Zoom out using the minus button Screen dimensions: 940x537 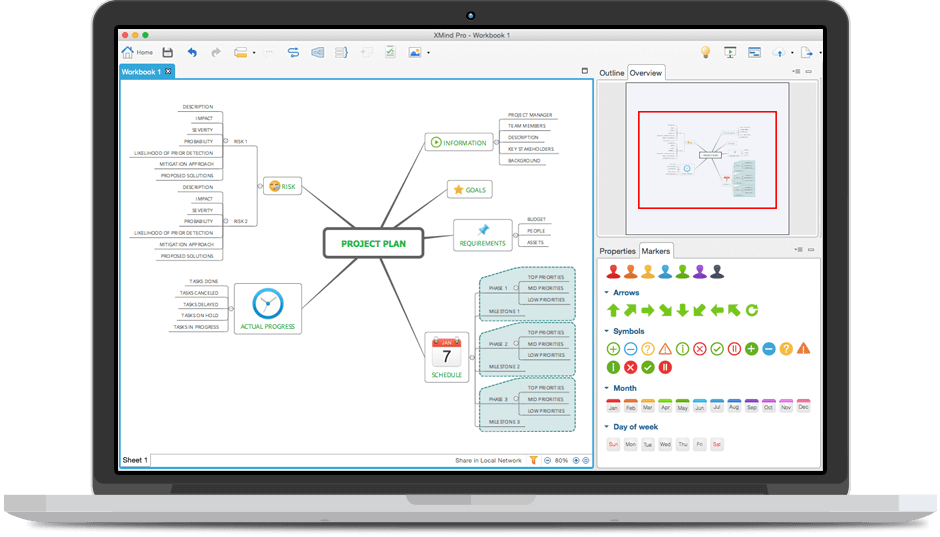tap(548, 460)
